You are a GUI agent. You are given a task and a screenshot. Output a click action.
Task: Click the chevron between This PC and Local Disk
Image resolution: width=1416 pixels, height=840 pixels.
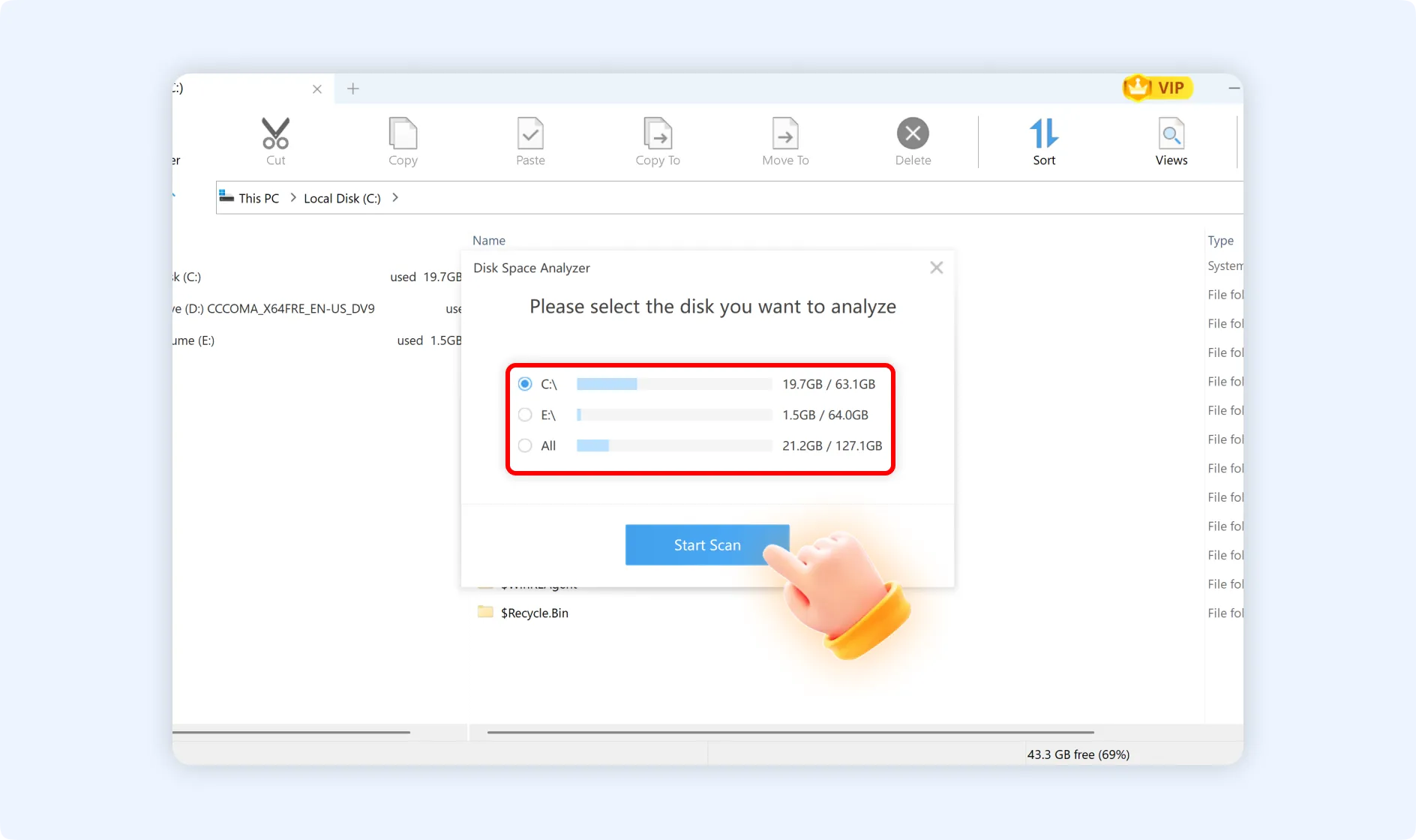[x=292, y=197]
